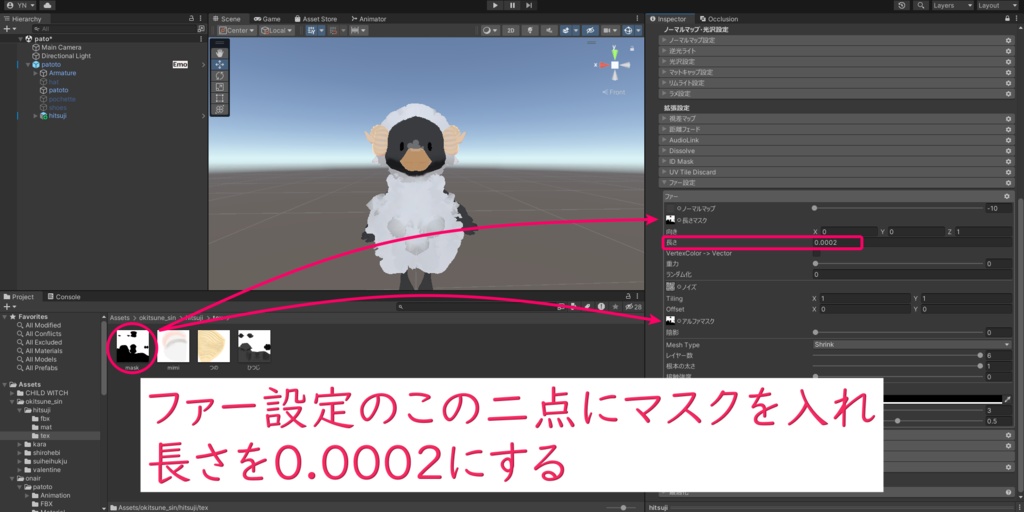Screen dimensions: 1024x512
Task: Open the Undo History icon
Action: 902,5
